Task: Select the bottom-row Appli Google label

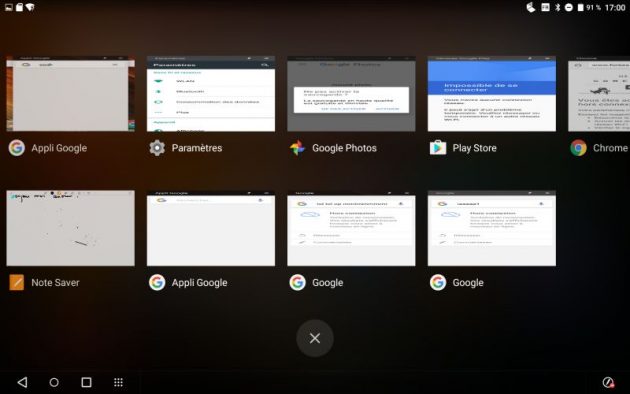Action: tap(200, 283)
